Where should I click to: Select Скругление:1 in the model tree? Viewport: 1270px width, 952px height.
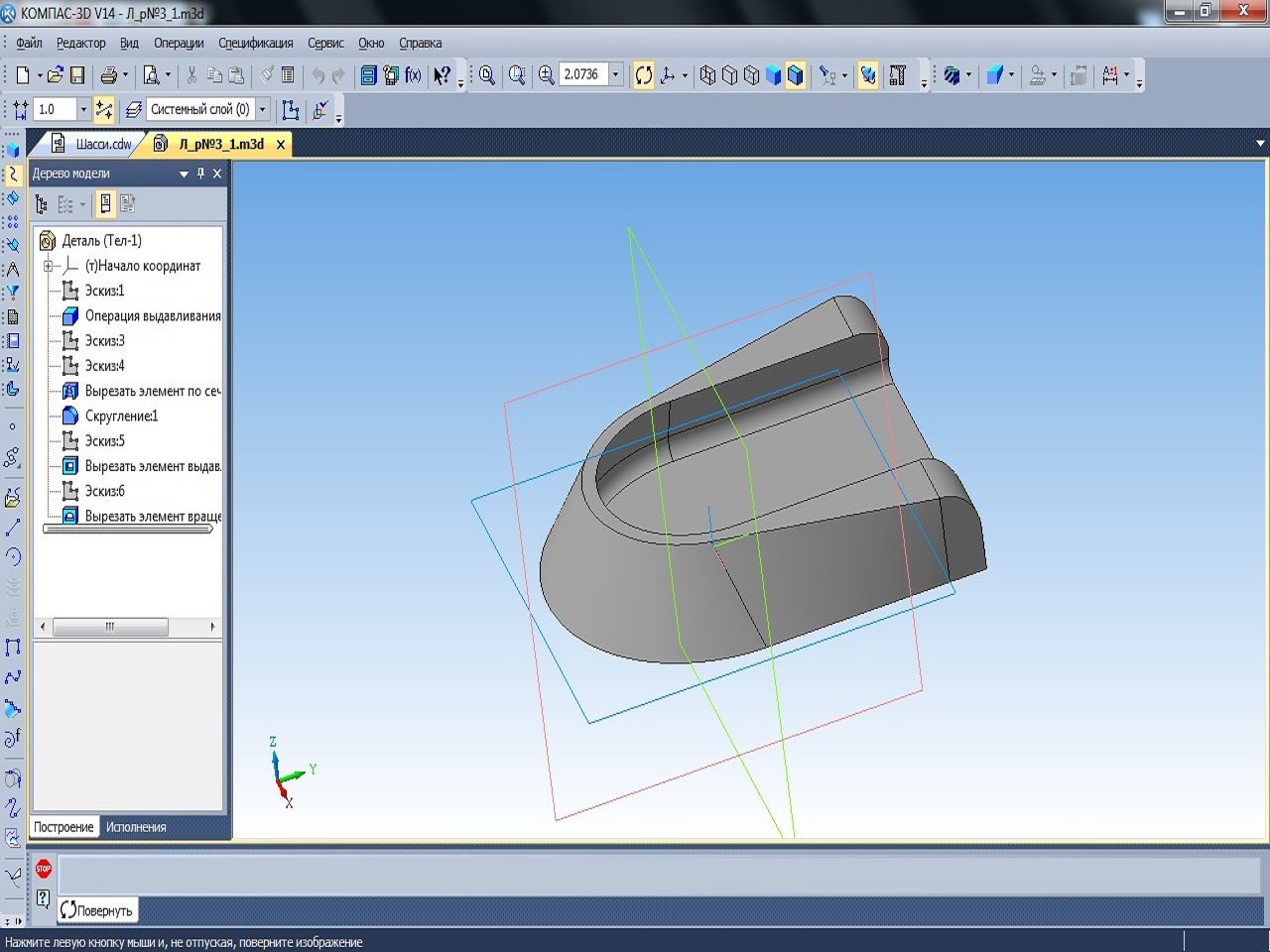click(x=121, y=416)
